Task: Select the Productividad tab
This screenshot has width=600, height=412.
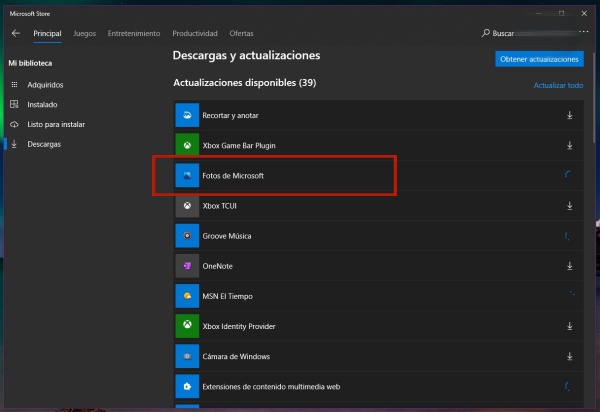Action: 195,34
